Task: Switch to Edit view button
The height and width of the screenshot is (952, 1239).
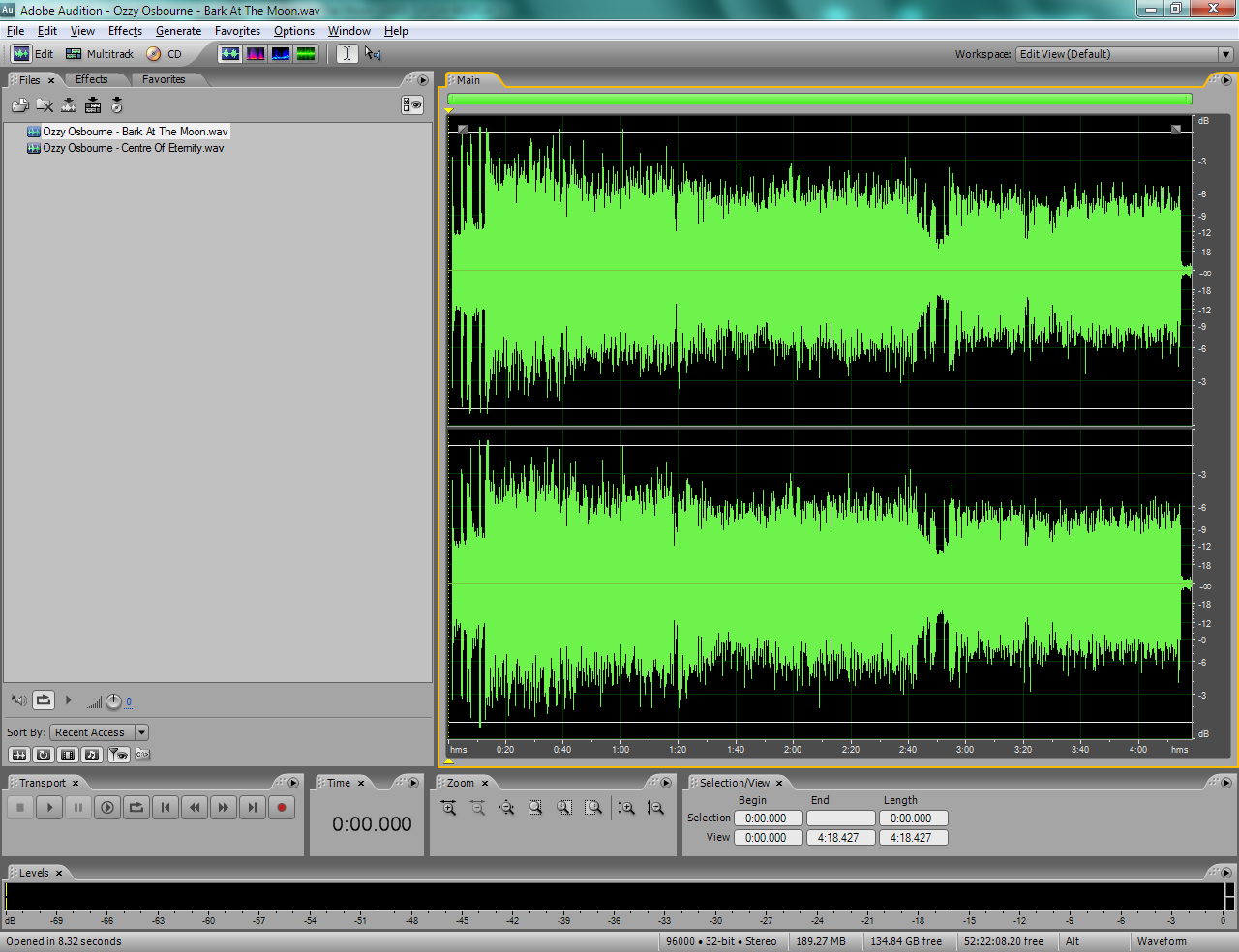Action: 33,54
